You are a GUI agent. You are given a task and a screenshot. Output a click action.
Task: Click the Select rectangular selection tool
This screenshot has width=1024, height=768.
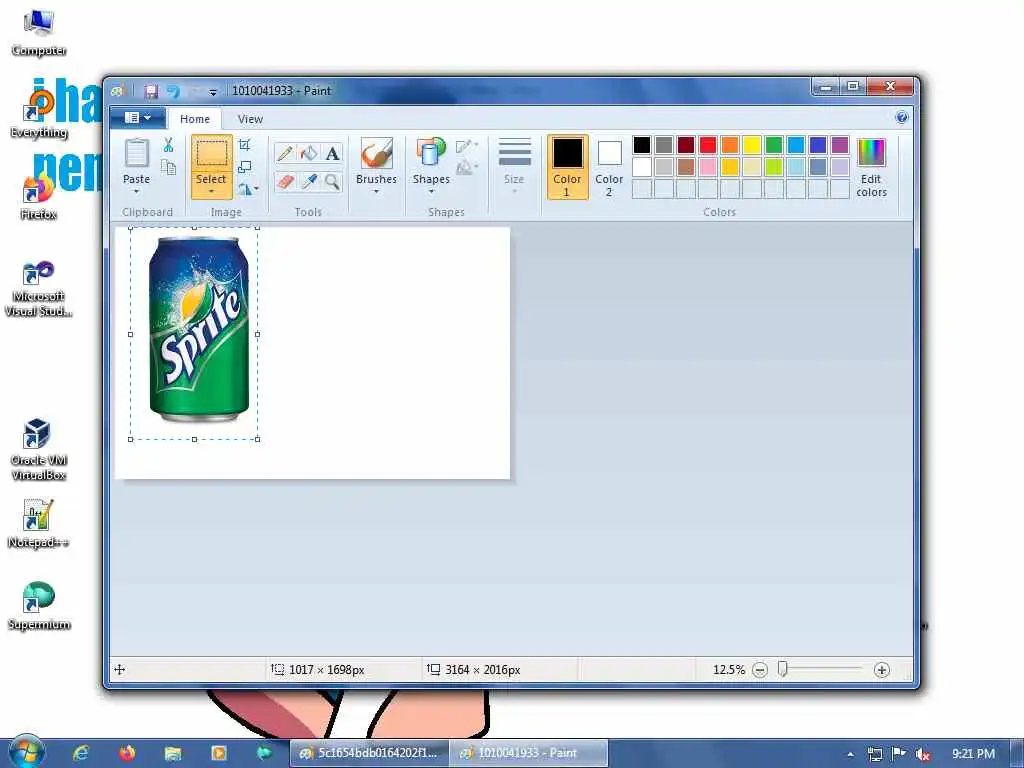point(212,154)
